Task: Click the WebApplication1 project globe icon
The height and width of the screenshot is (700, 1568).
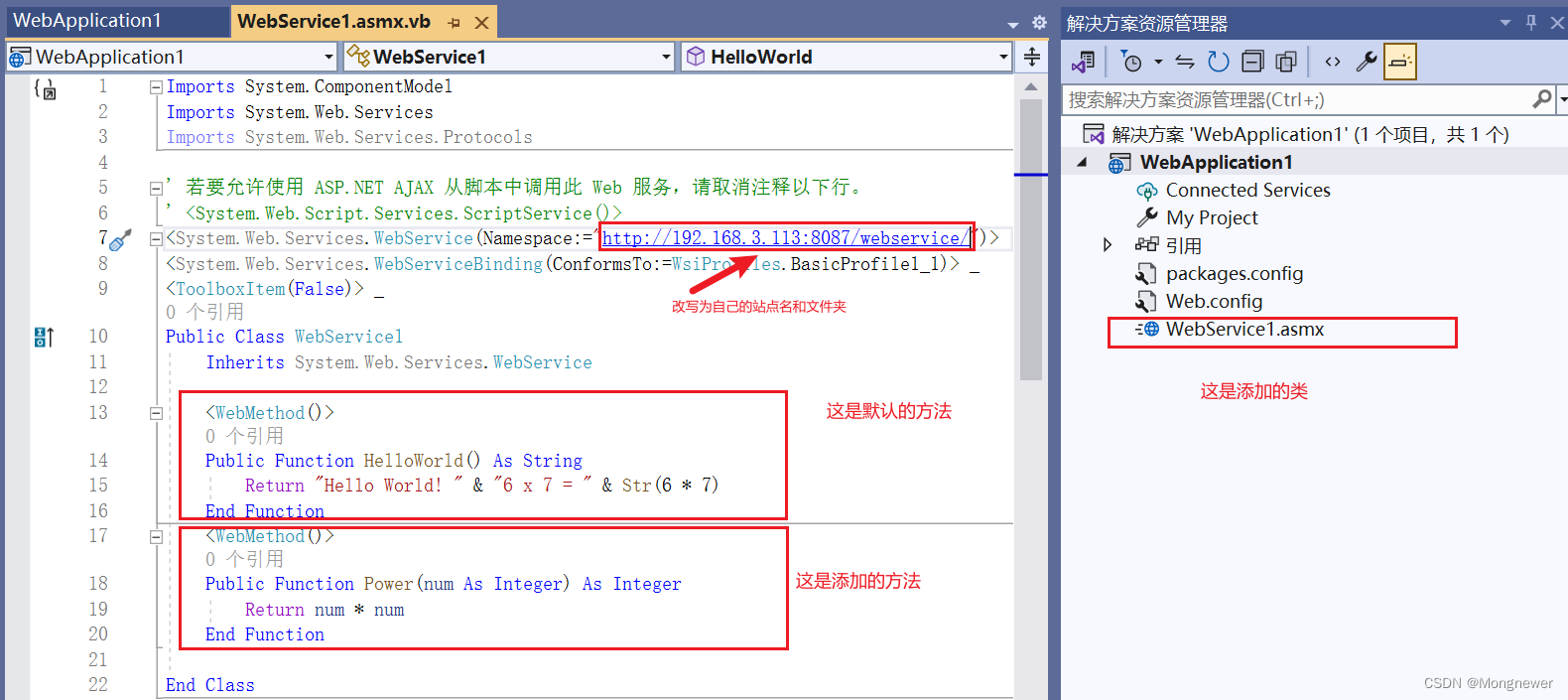Action: (1119, 163)
